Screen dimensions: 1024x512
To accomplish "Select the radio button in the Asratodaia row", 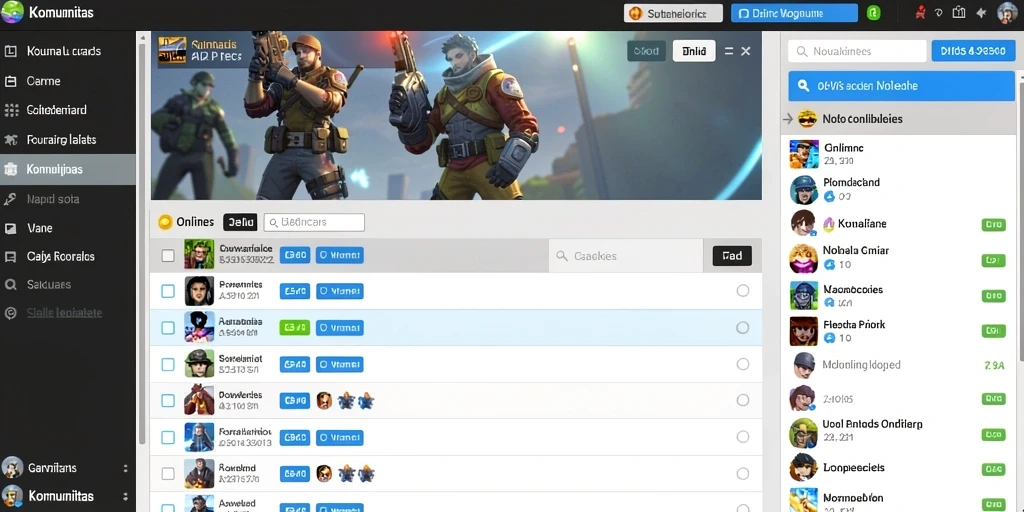I will point(743,328).
